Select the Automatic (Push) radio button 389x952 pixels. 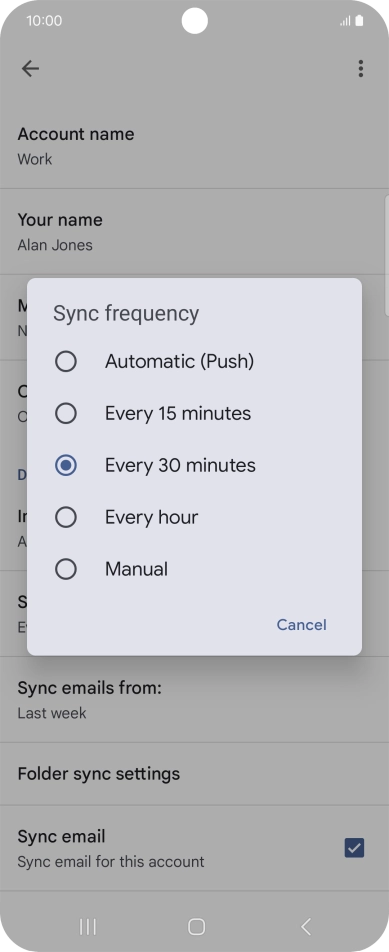pyautogui.click(x=66, y=362)
